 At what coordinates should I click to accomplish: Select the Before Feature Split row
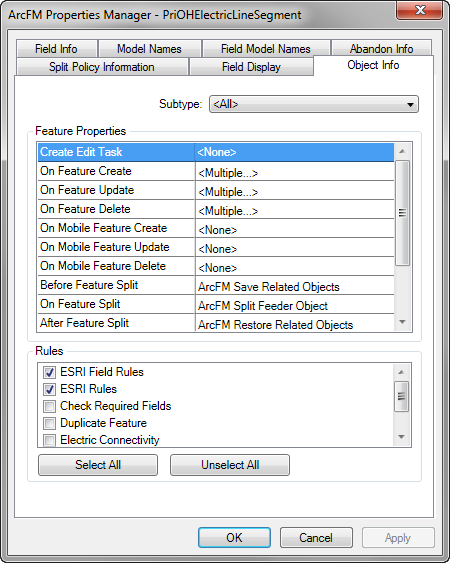point(216,285)
